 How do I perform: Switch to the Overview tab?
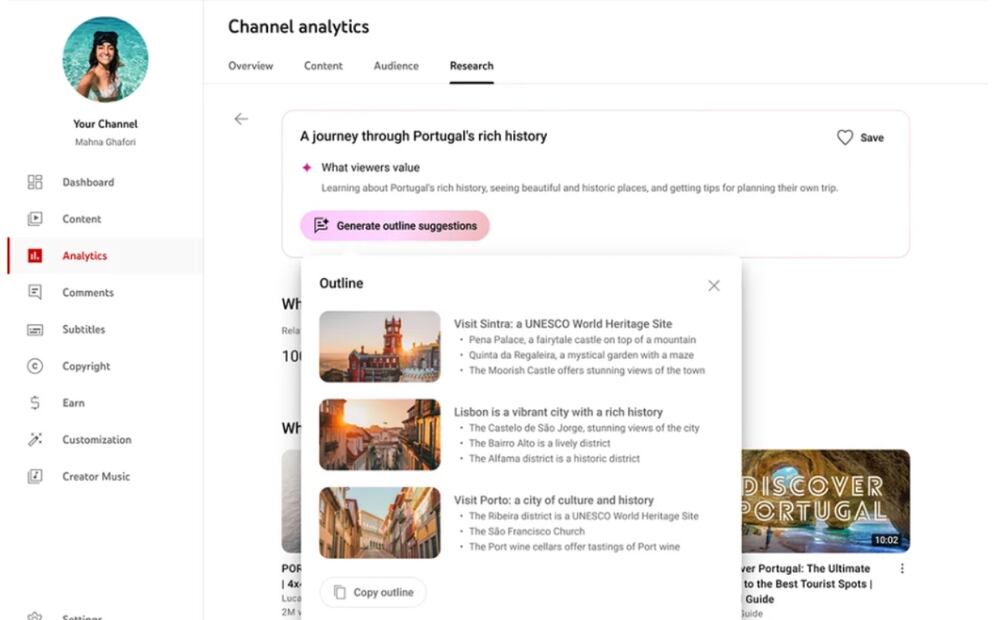(x=250, y=66)
